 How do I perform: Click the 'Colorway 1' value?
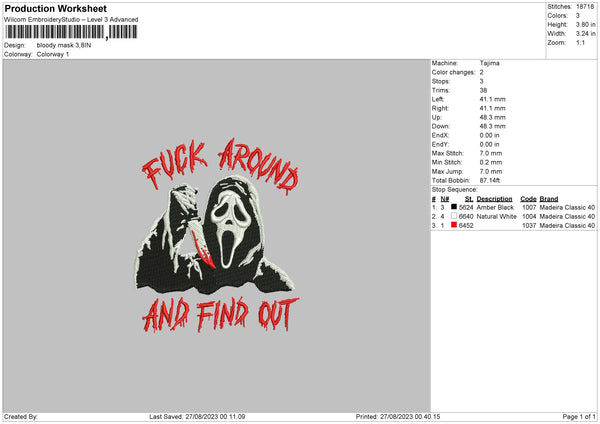tap(53, 54)
